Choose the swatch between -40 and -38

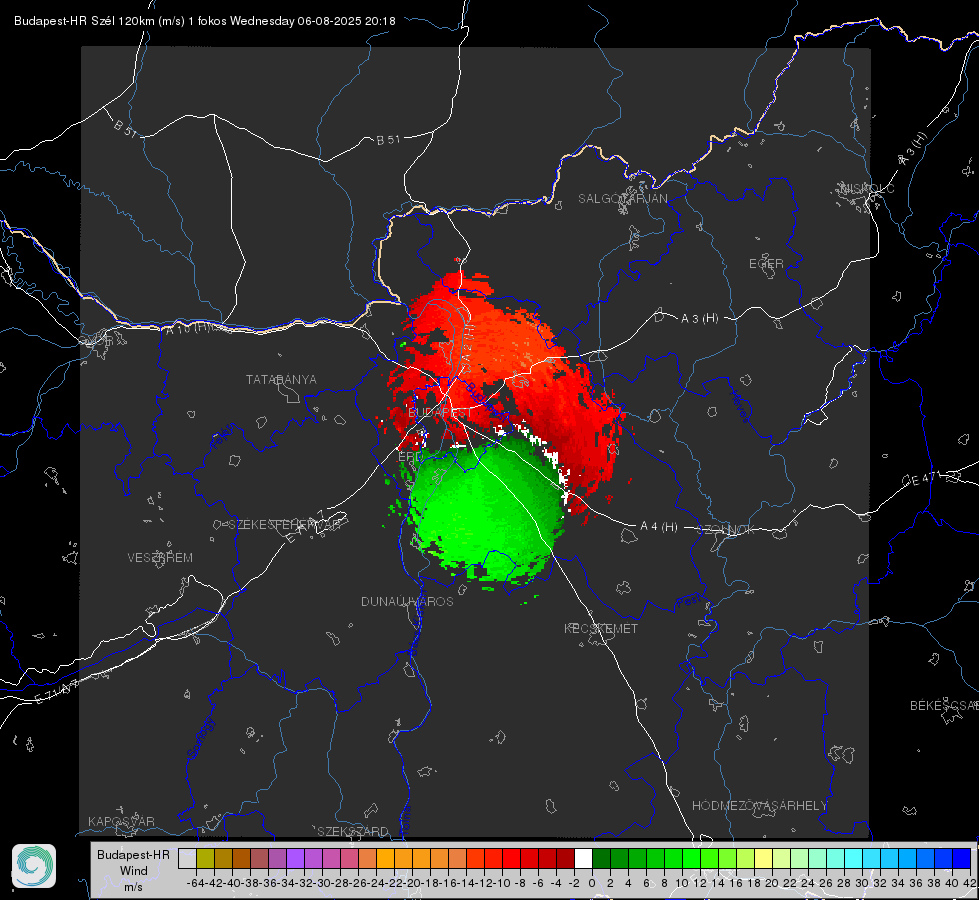click(x=241, y=858)
